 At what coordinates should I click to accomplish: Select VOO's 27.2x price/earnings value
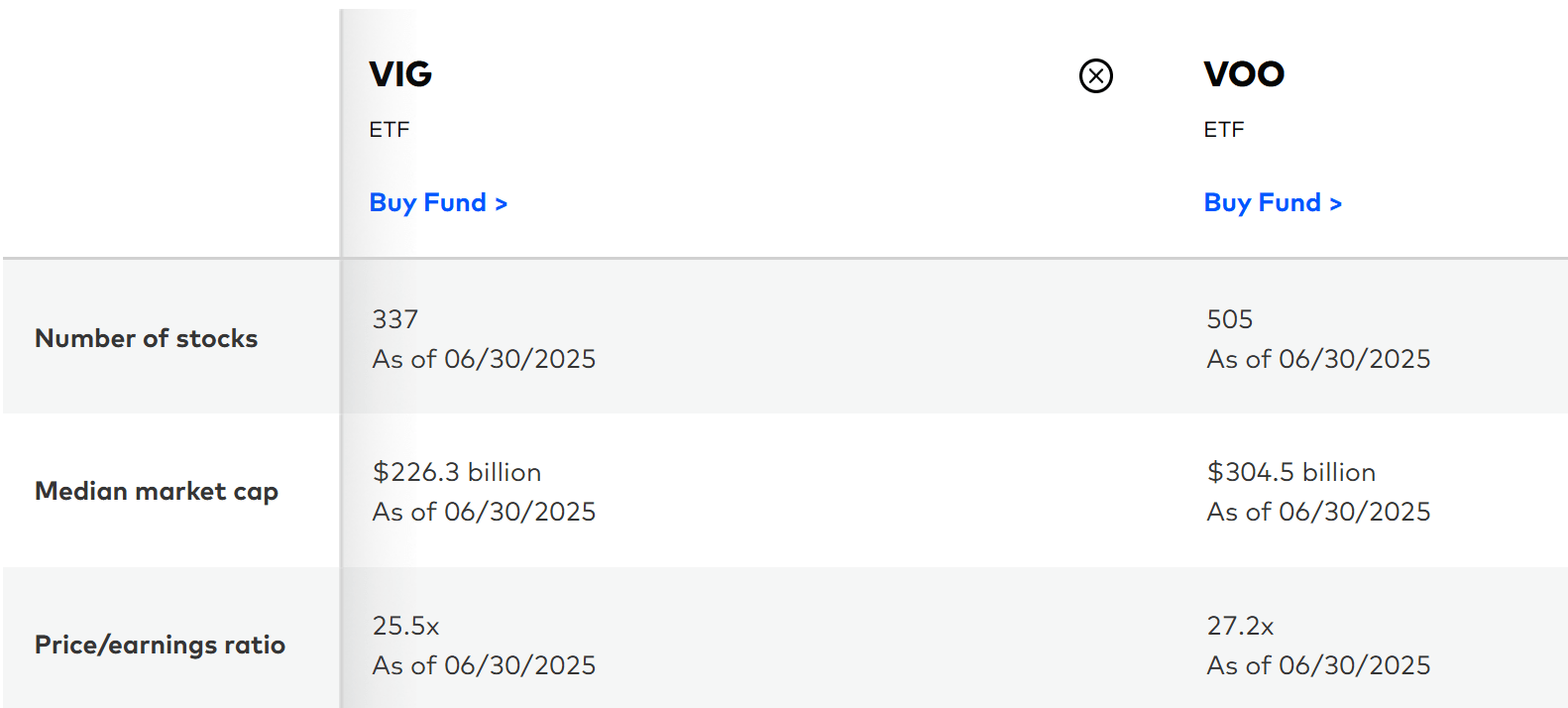[1240, 626]
